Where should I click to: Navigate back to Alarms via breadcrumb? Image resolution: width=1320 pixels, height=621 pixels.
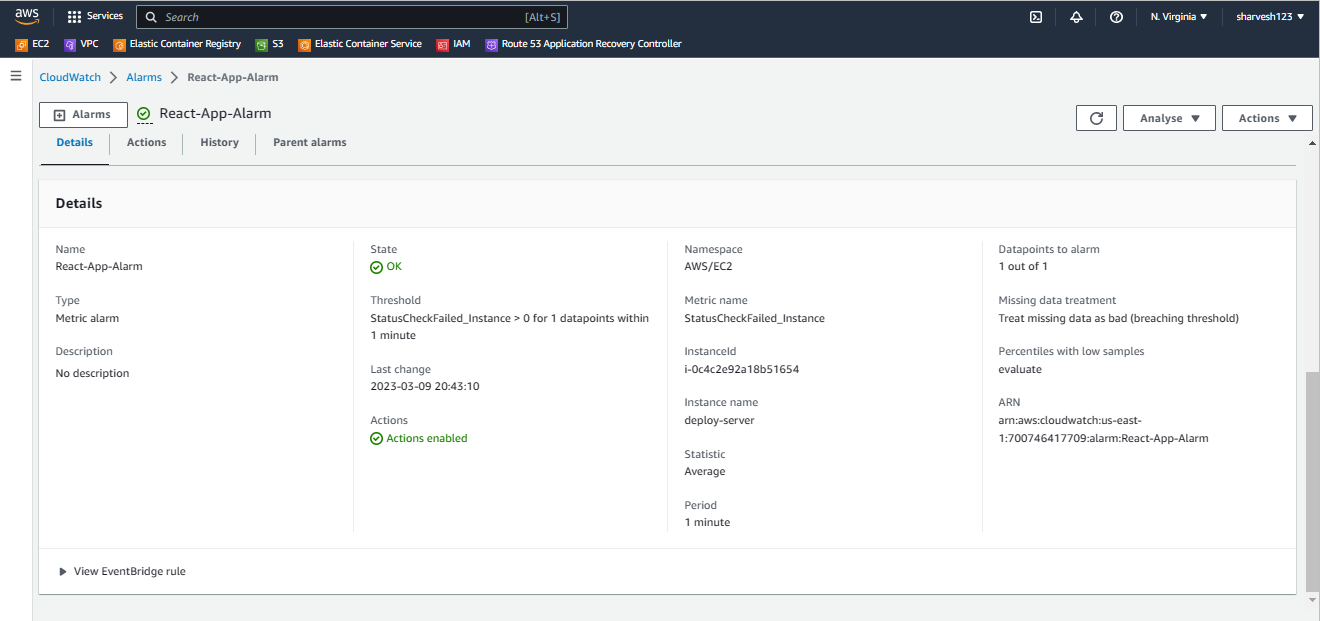pyautogui.click(x=143, y=77)
